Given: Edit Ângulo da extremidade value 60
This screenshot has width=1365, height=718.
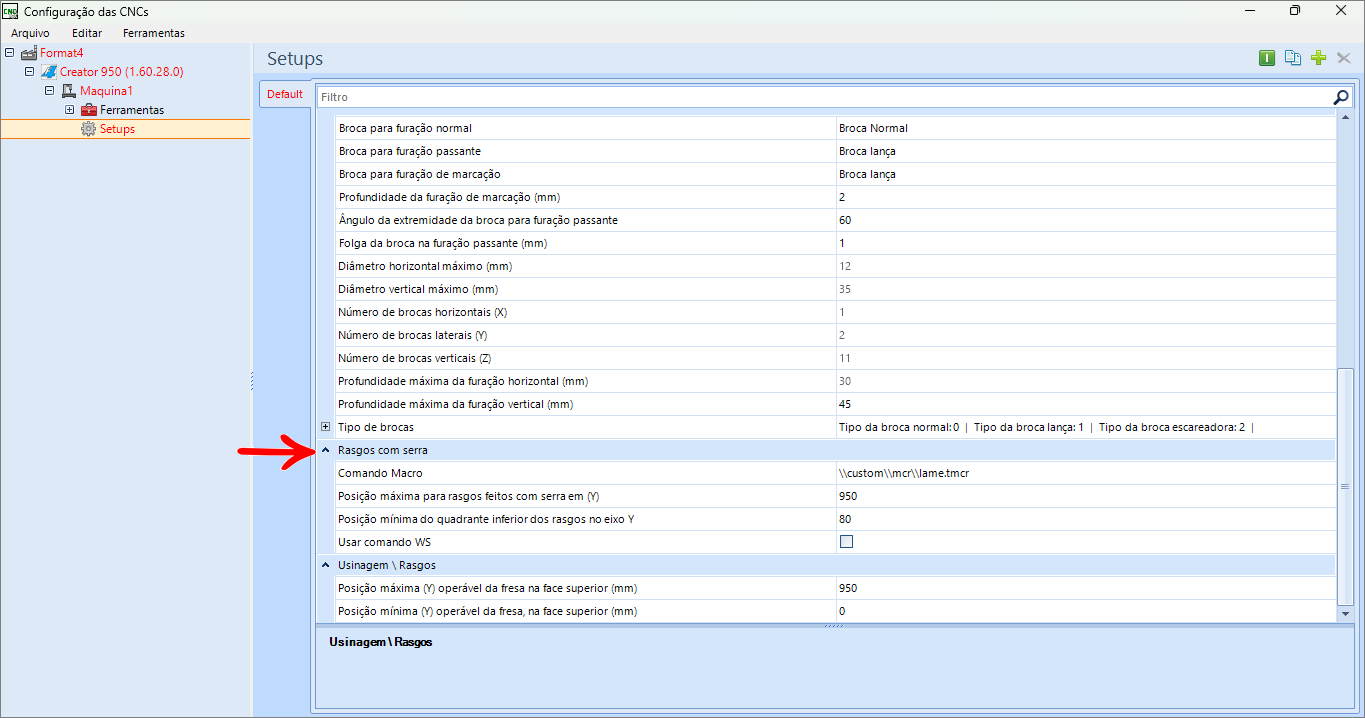Looking at the screenshot, I should [1085, 220].
